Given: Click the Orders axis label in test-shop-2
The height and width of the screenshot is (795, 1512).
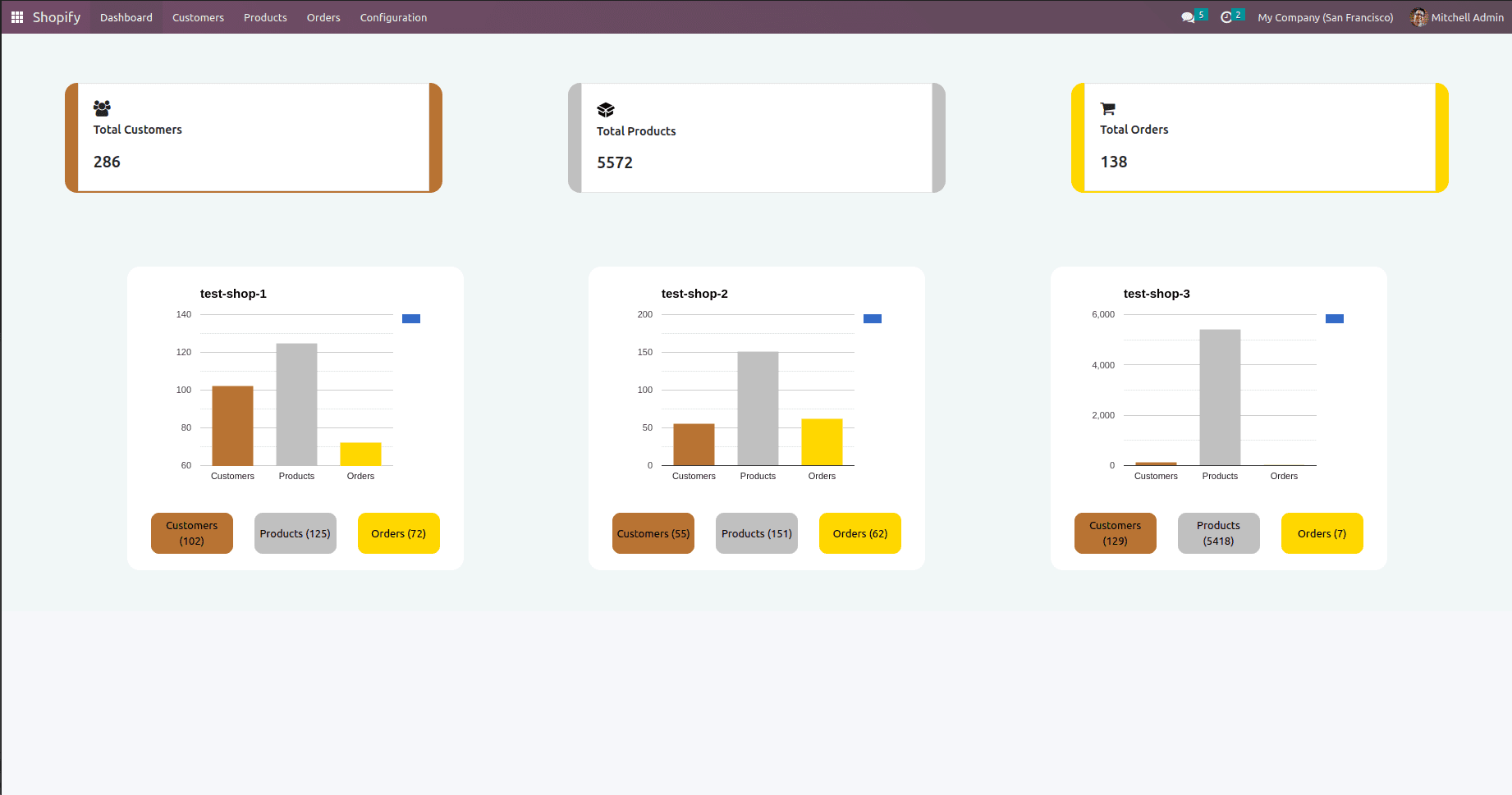Looking at the screenshot, I should pos(822,476).
